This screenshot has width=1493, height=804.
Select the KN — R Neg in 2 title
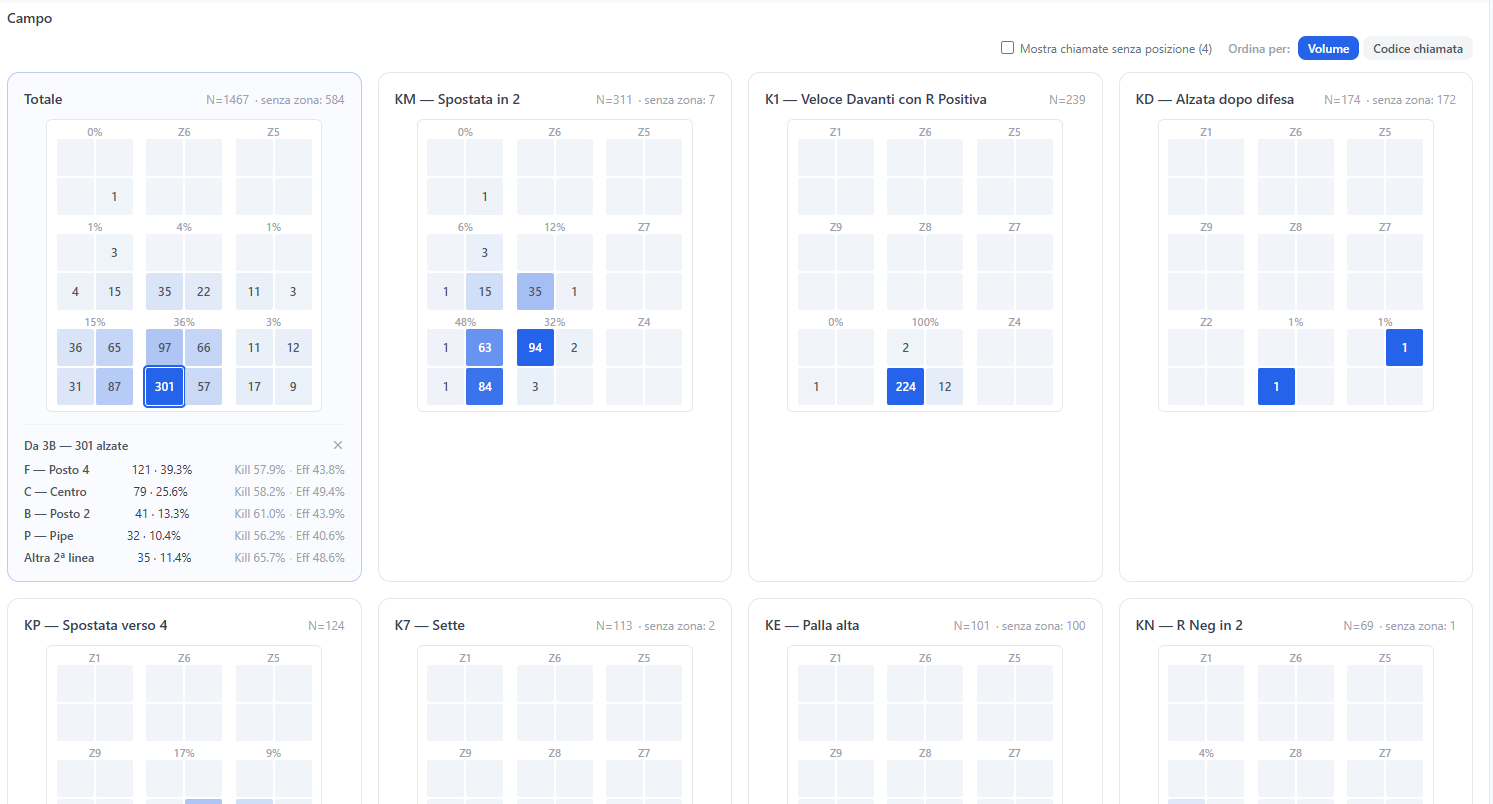1190,625
